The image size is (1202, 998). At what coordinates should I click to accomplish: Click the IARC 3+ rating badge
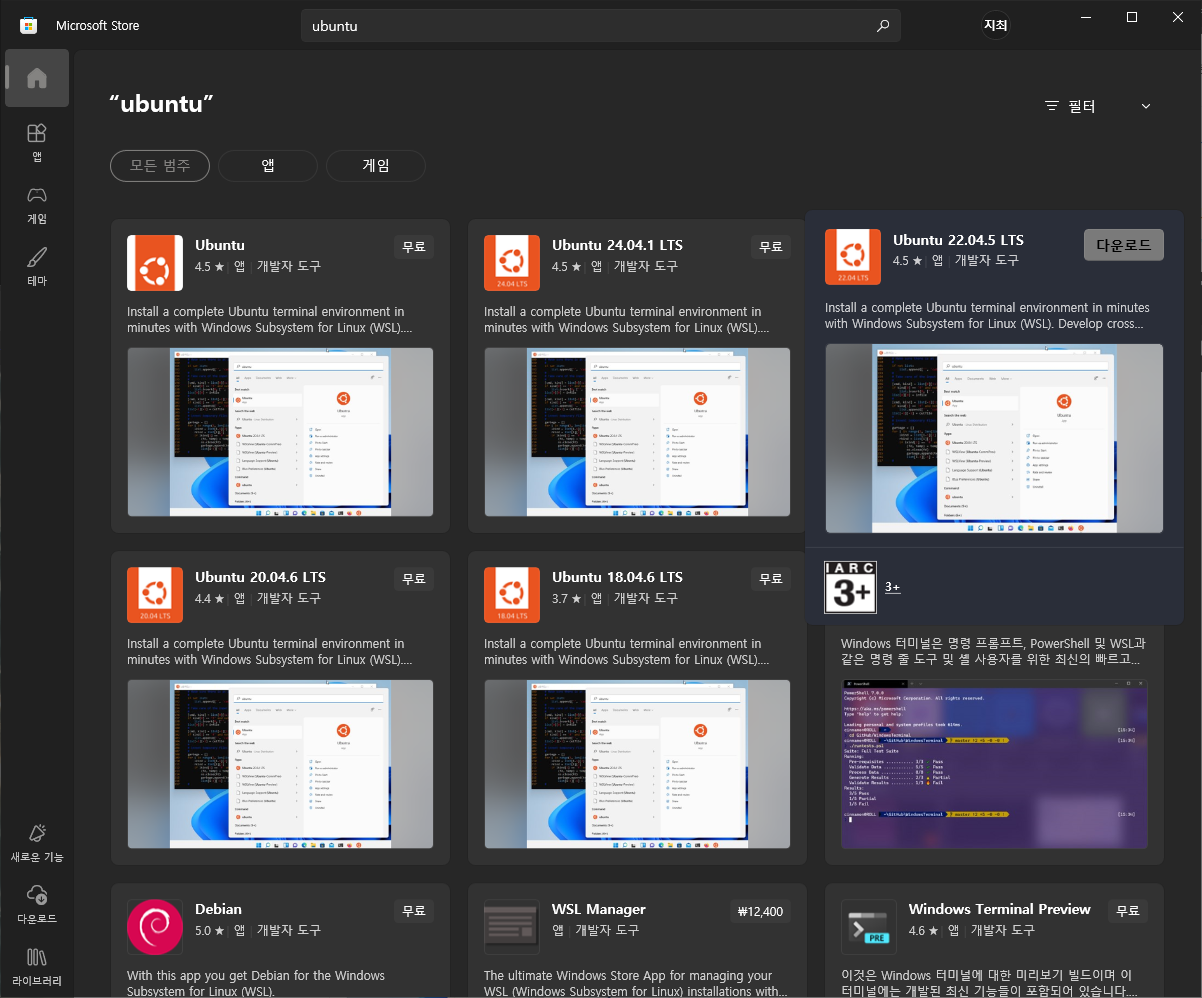850,587
